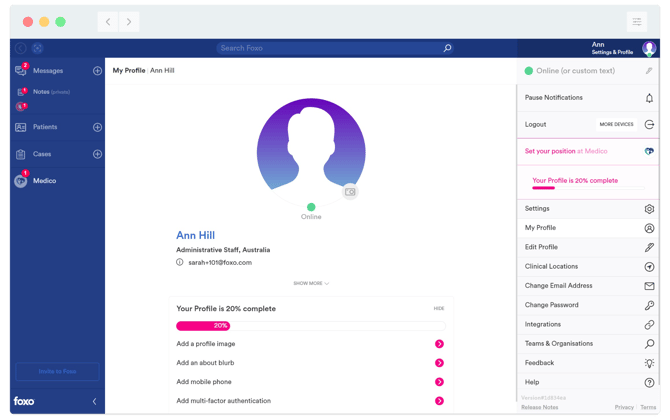
Task: Select Teams & Organisations menu item
Action: coord(558,344)
